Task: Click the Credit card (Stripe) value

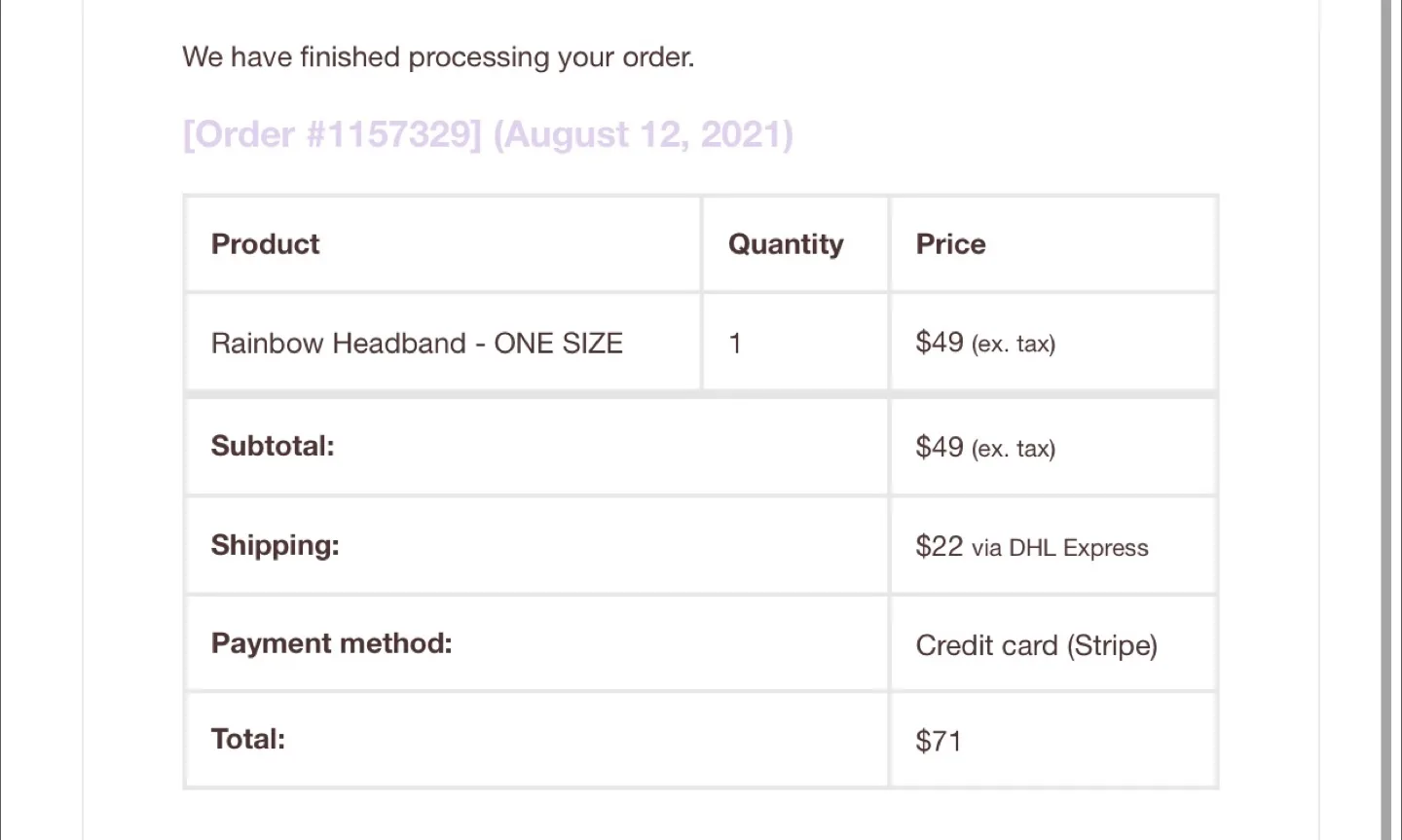Action: click(x=1036, y=645)
